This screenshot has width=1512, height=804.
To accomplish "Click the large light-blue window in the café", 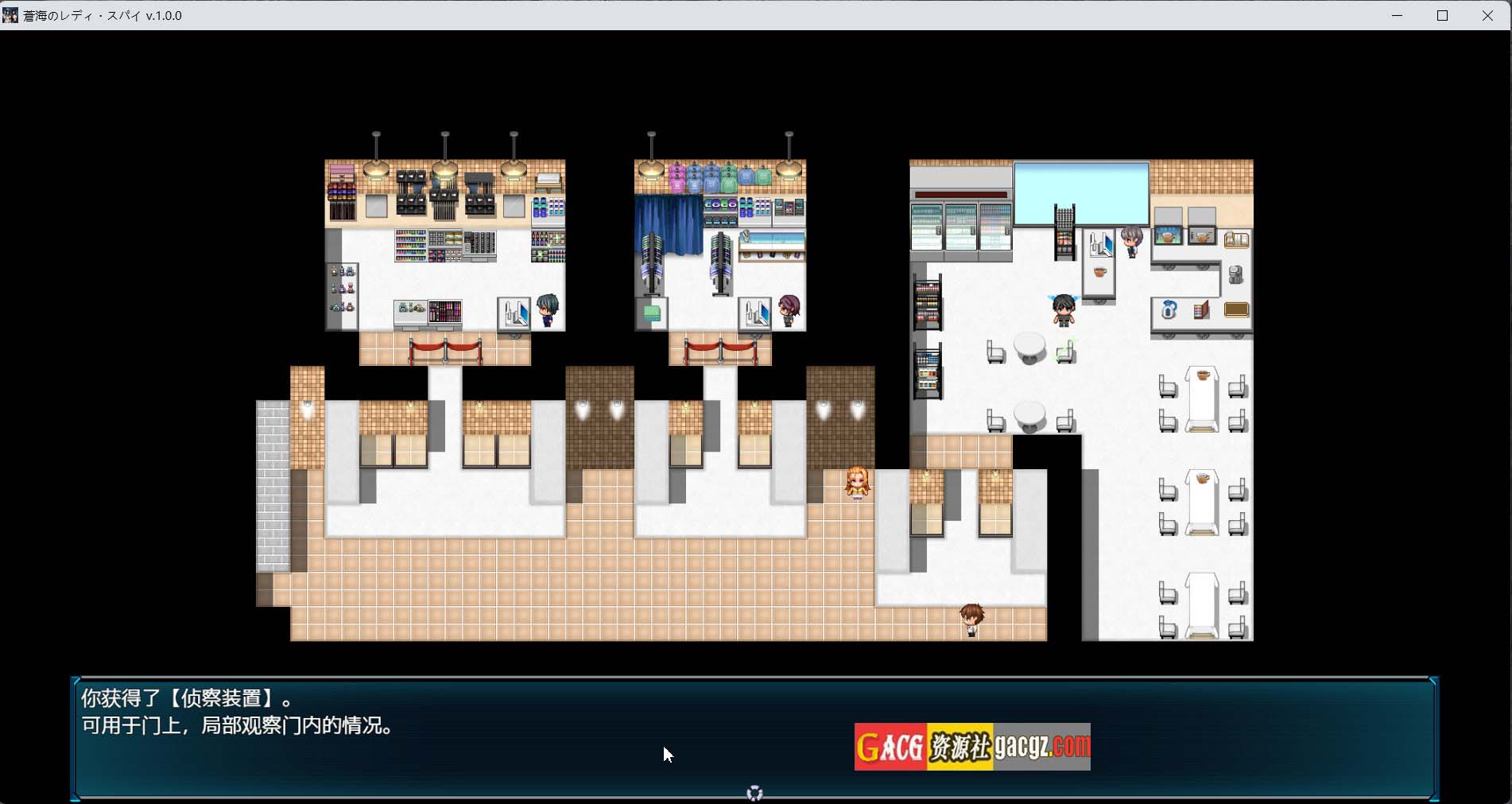I will coord(1080,193).
